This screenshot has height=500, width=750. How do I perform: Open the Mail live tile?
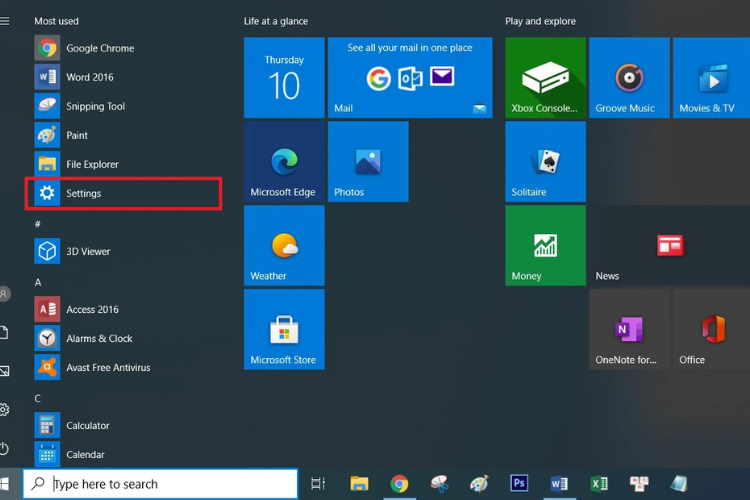(410, 78)
